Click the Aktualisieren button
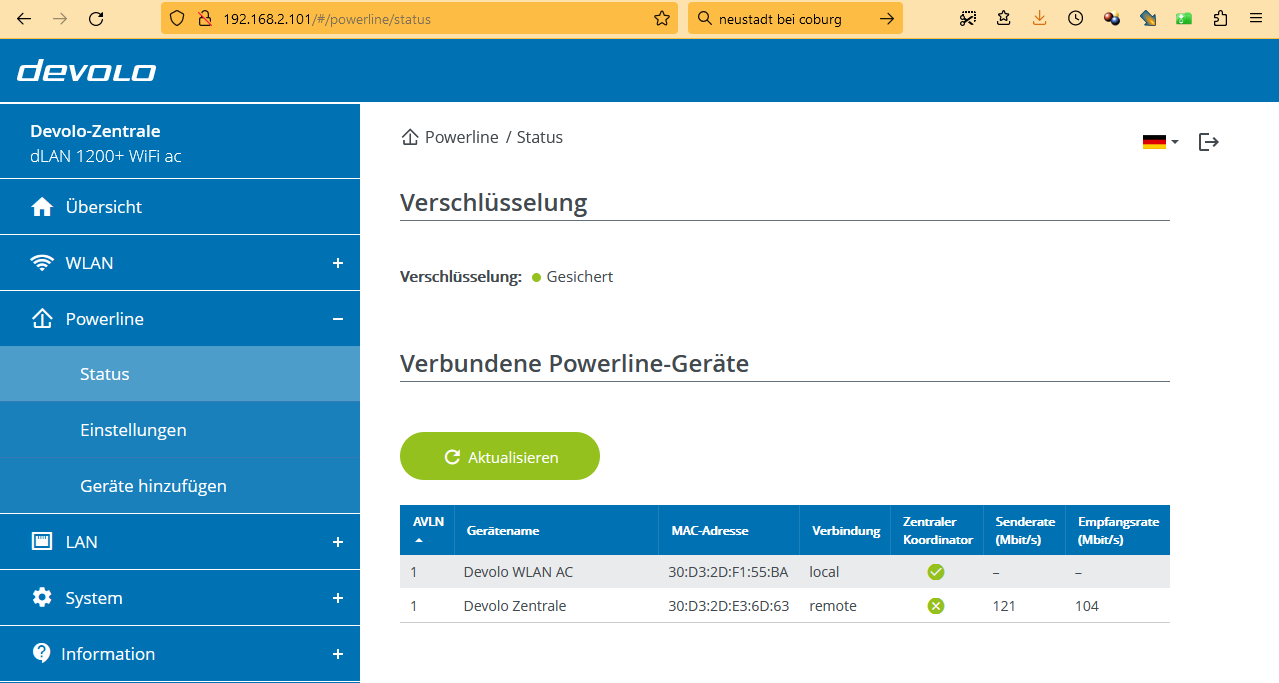 500,456
